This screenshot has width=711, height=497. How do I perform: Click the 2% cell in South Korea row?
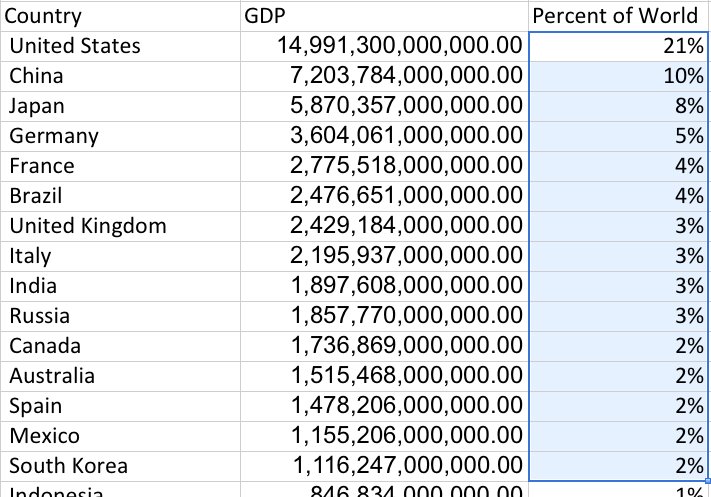pos(618,466)
